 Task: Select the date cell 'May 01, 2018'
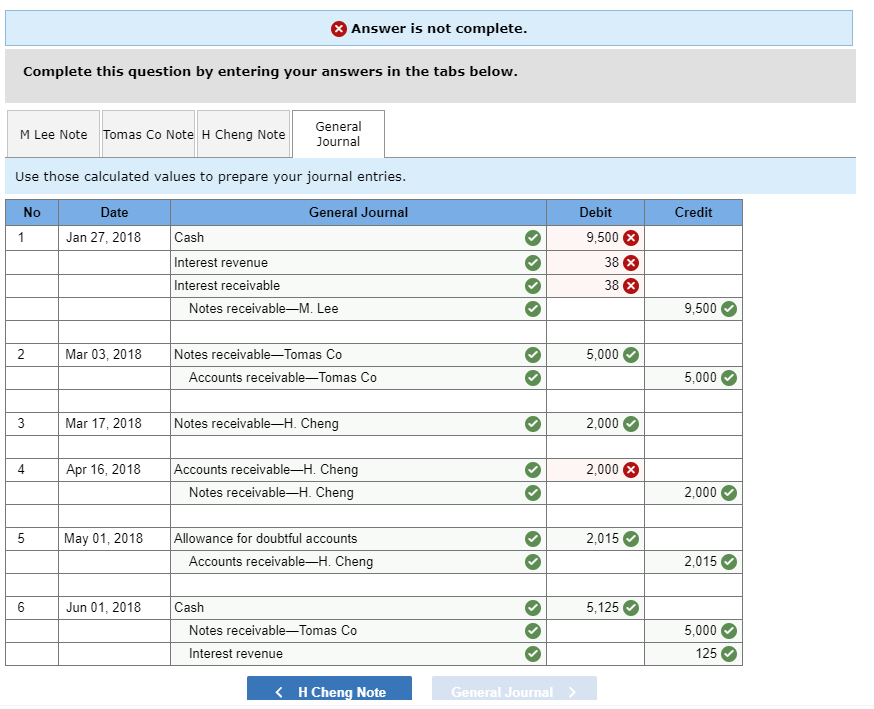pos(114,538)
